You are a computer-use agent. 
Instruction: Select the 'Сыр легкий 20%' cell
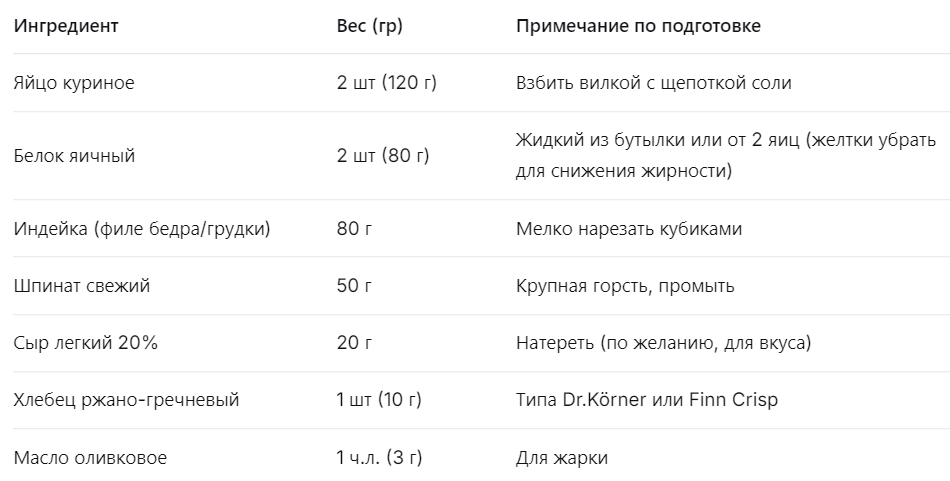(85, 343)
